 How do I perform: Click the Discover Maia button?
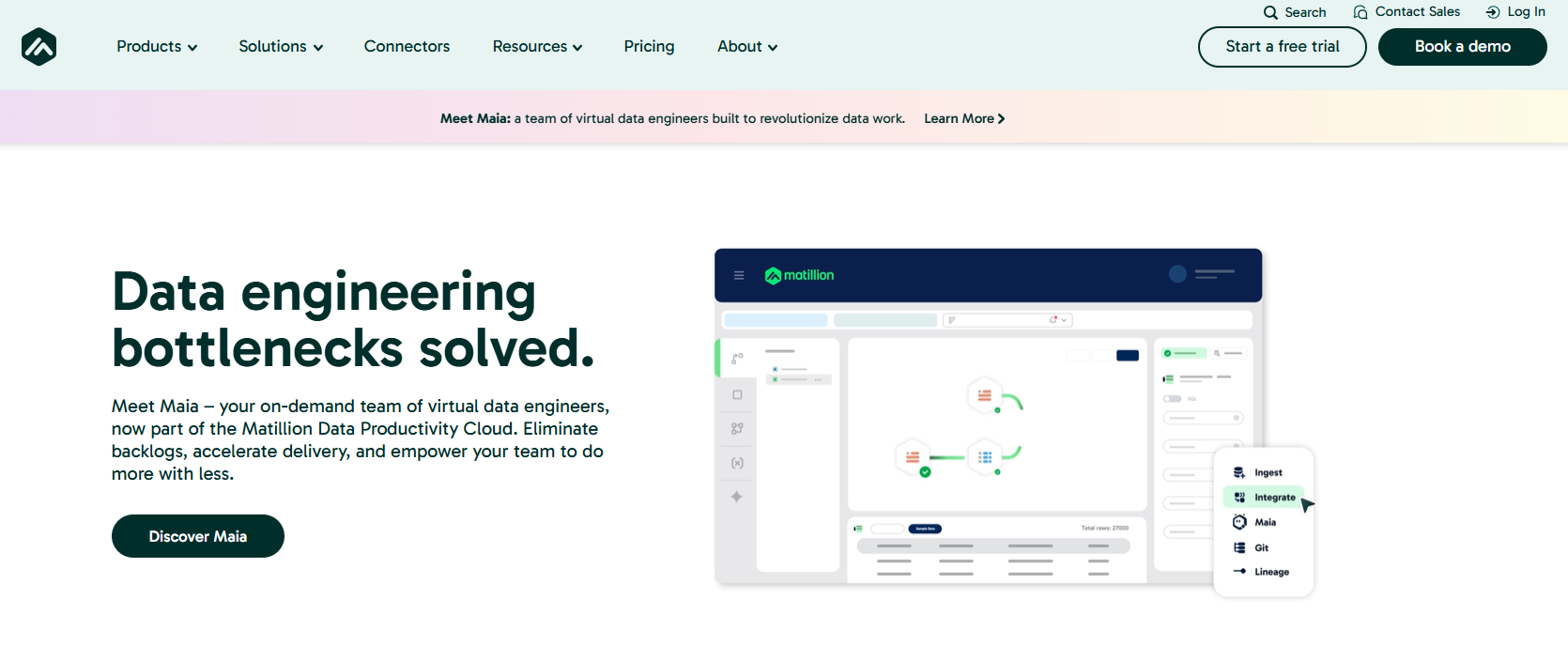pyautogui.click(x=198, y=536)
